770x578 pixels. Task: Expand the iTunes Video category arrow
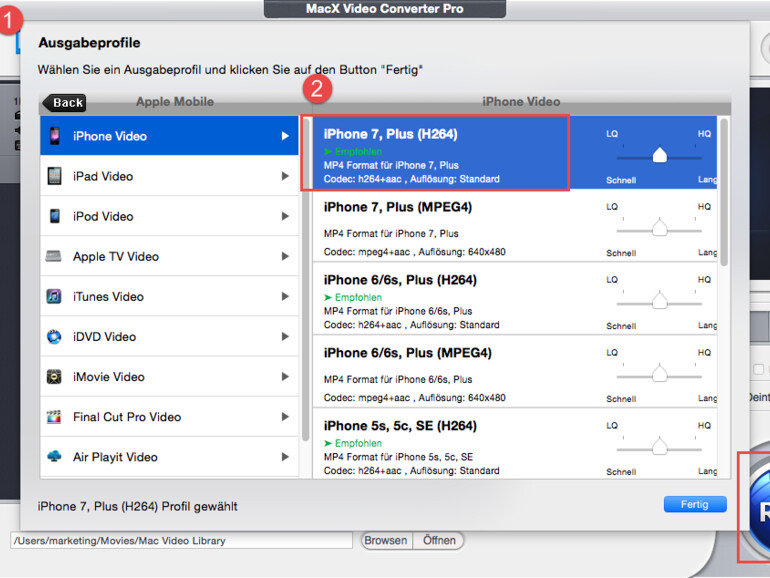tap(285, 296)
